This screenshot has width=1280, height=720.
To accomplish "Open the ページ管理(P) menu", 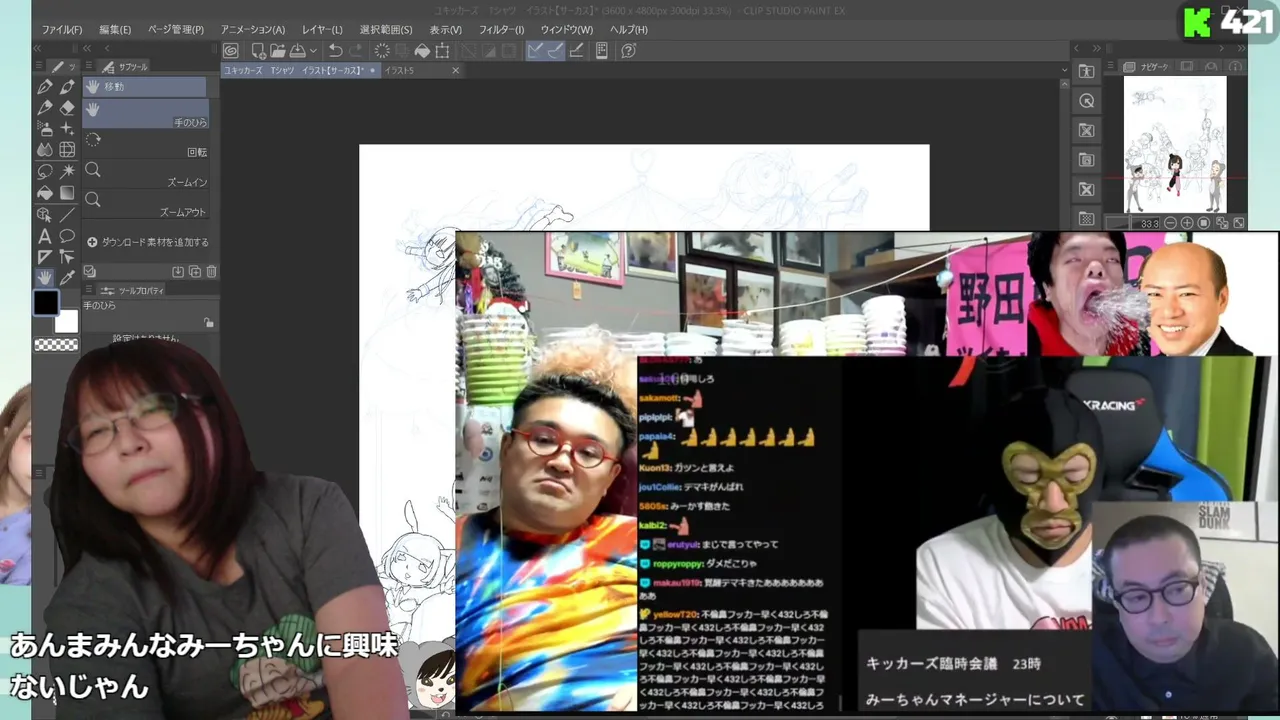I will pyautogui.click(x=176, y=30).
